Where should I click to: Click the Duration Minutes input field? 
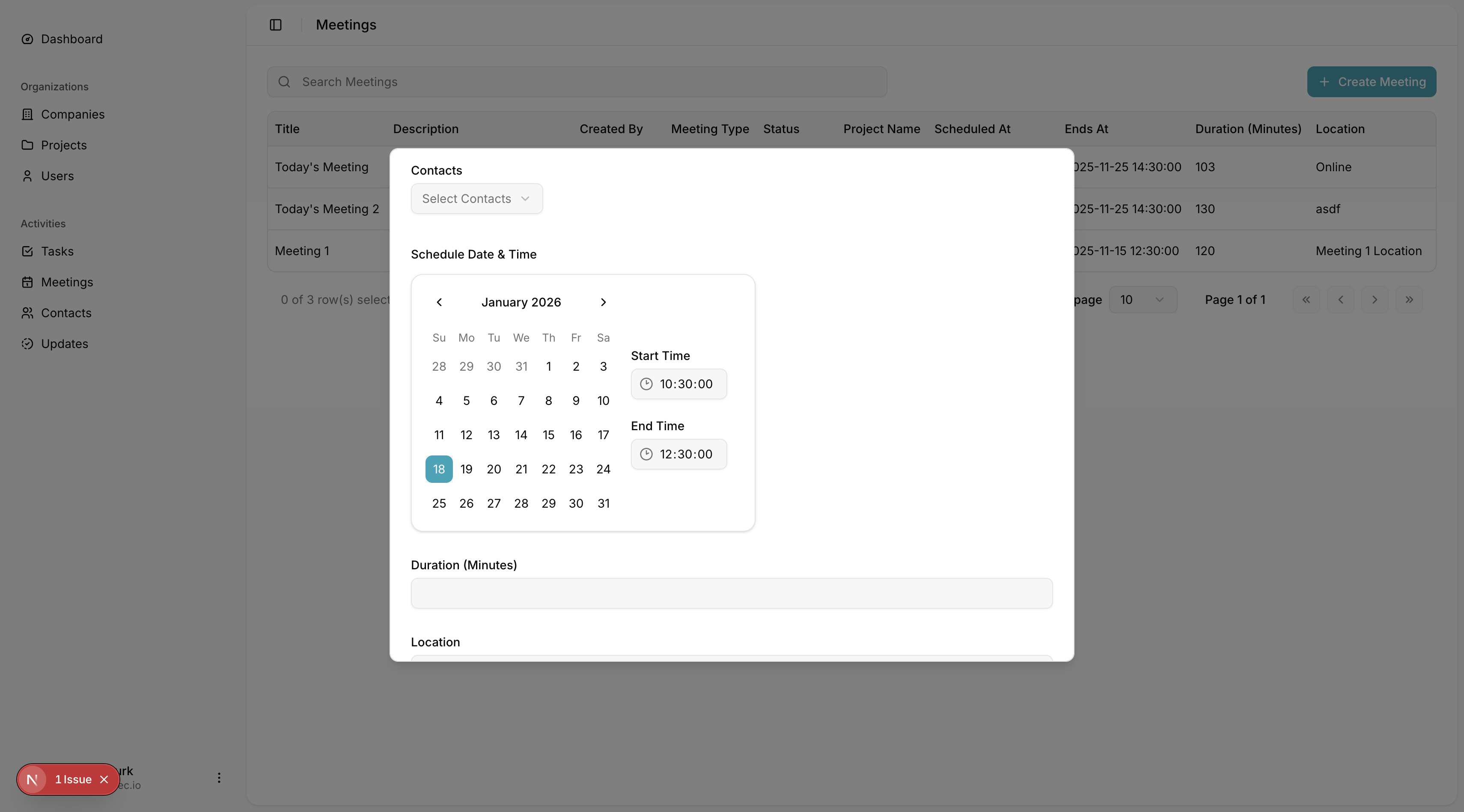point(731,593)
